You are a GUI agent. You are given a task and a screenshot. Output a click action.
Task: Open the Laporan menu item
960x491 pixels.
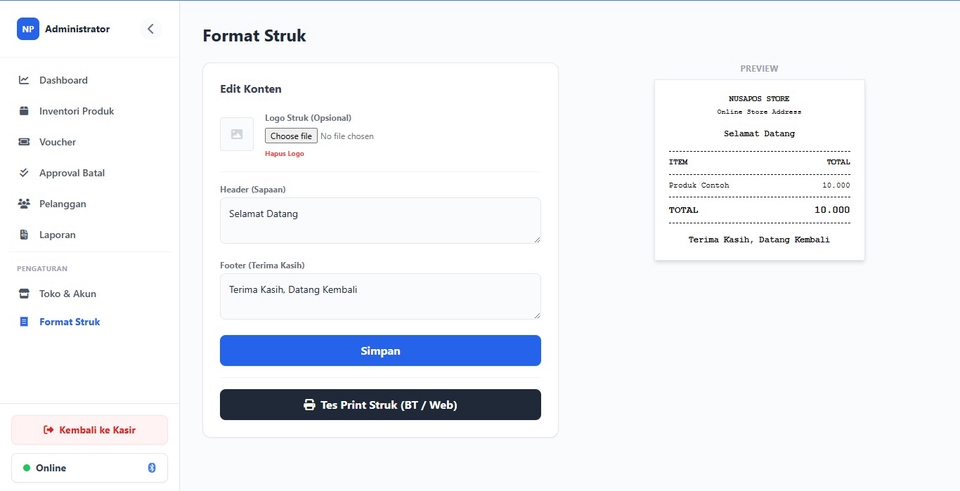pos(57,235)
